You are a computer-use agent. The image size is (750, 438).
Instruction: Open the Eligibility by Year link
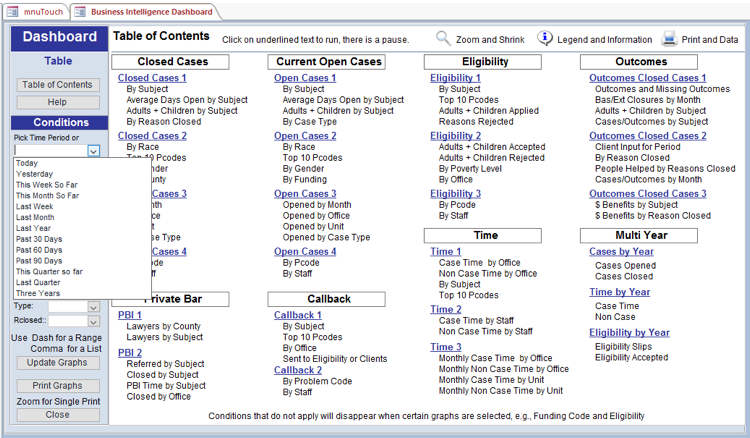tap(629, 332)
